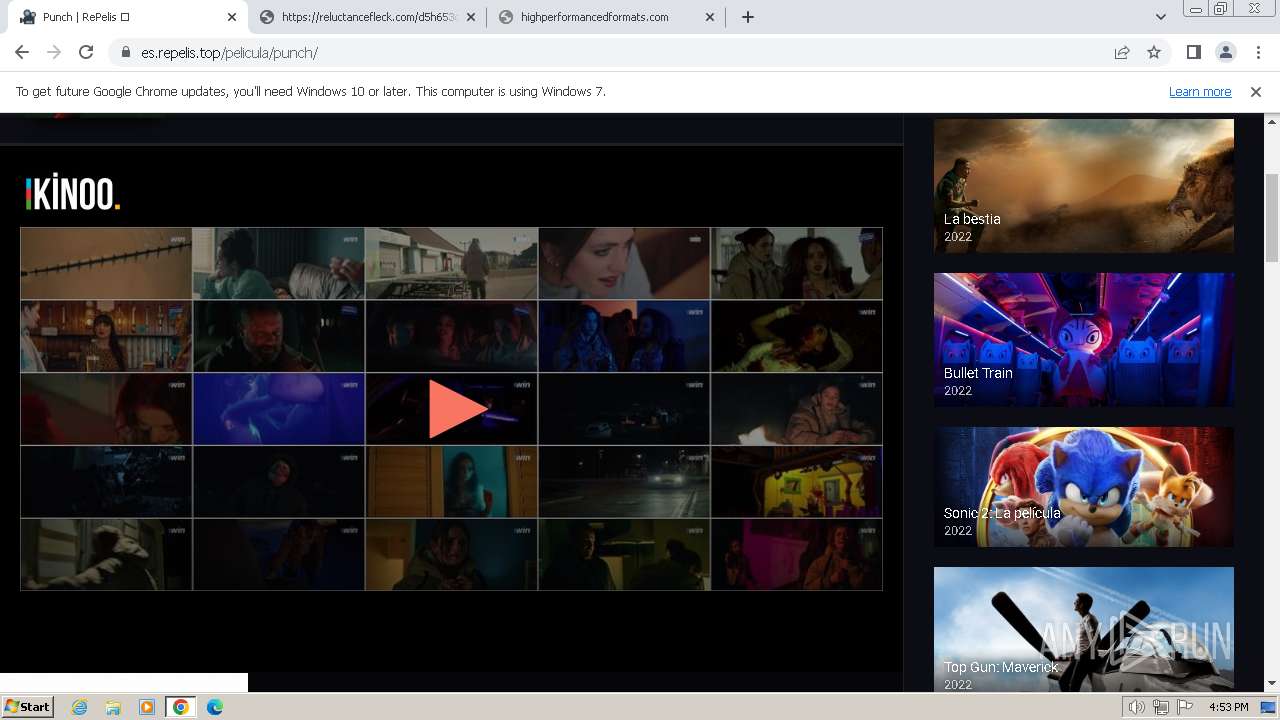This screenshot has width=1280, height=720.
Task: Open the La bestia movie card
Action: point(1084,186)
